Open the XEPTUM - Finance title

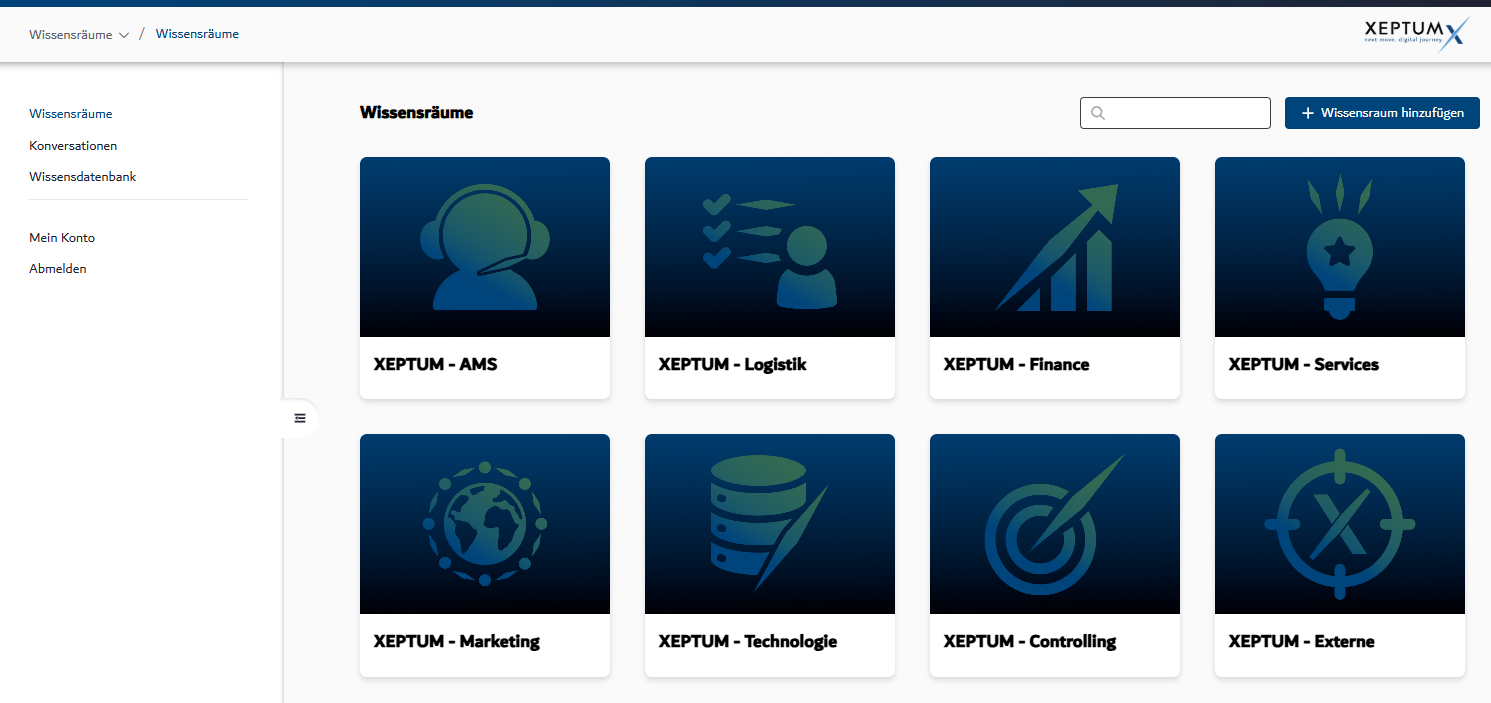point(1016,364)
